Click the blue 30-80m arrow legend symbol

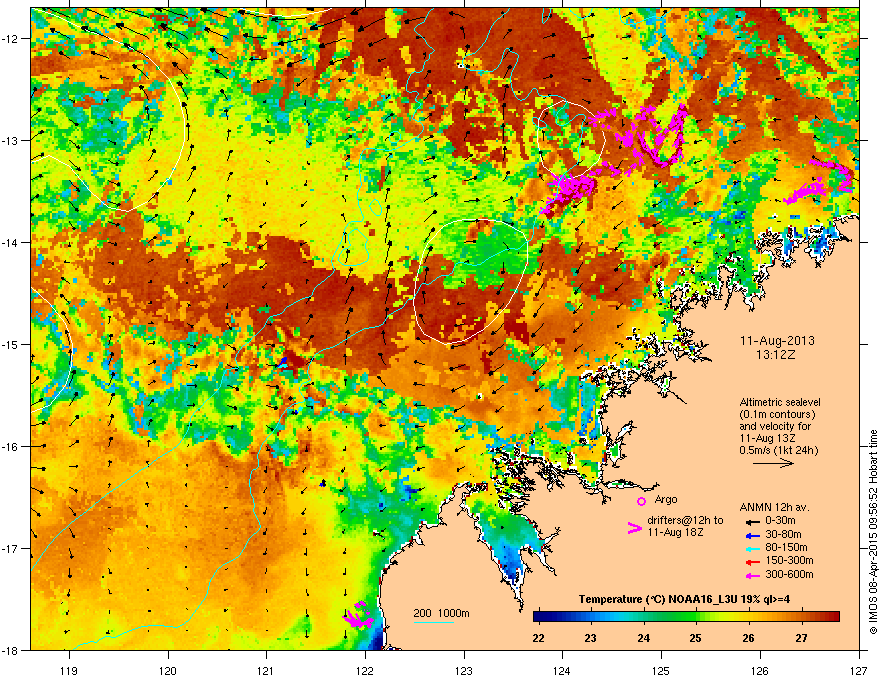click(x=752, y=535)
